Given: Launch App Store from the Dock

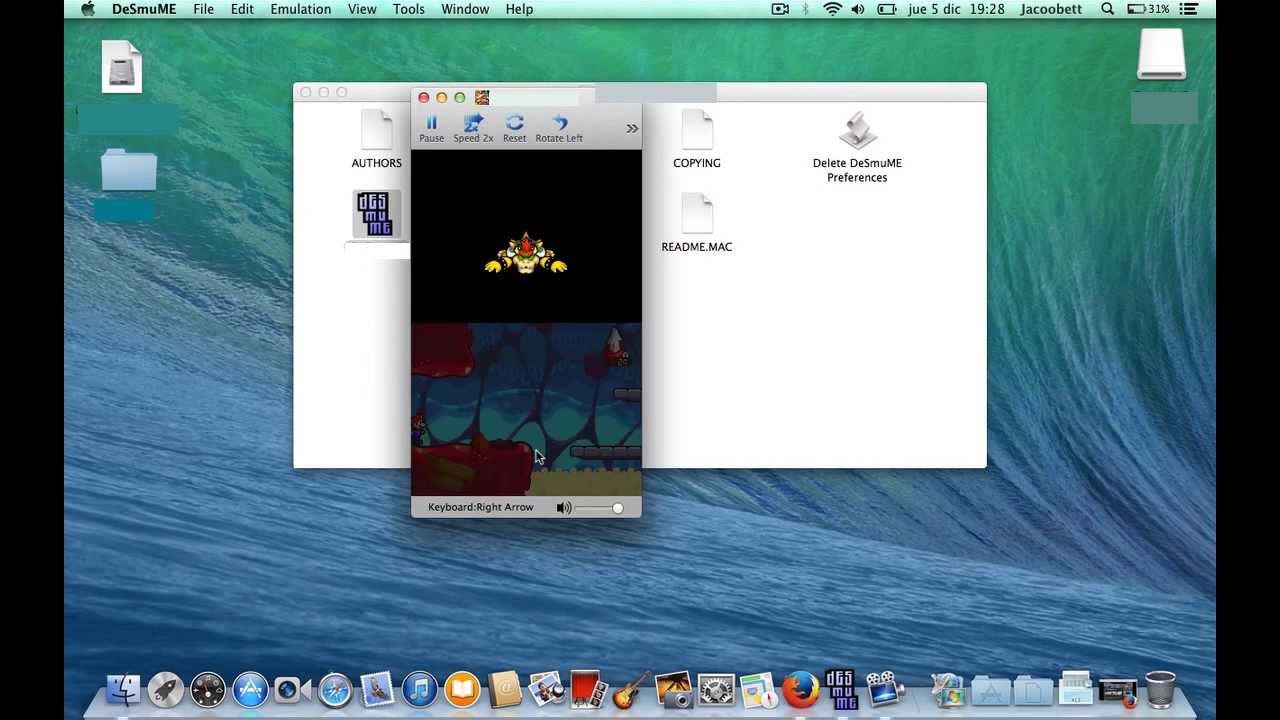Looking at the screenshot, I should tap(250, 690).
